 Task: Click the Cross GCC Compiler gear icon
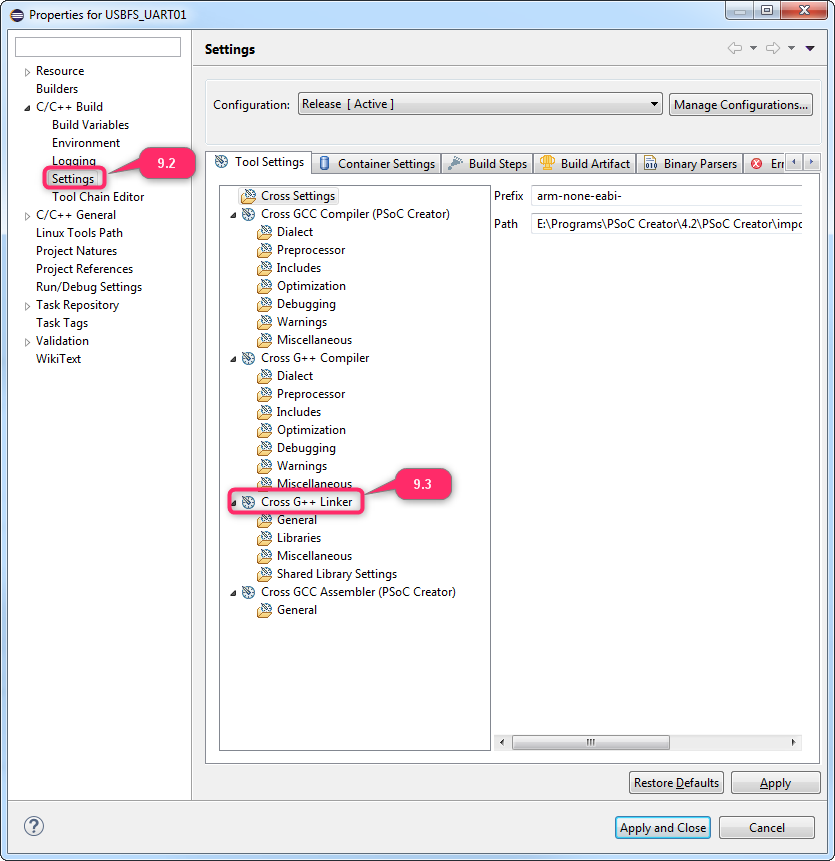[249, 214]
